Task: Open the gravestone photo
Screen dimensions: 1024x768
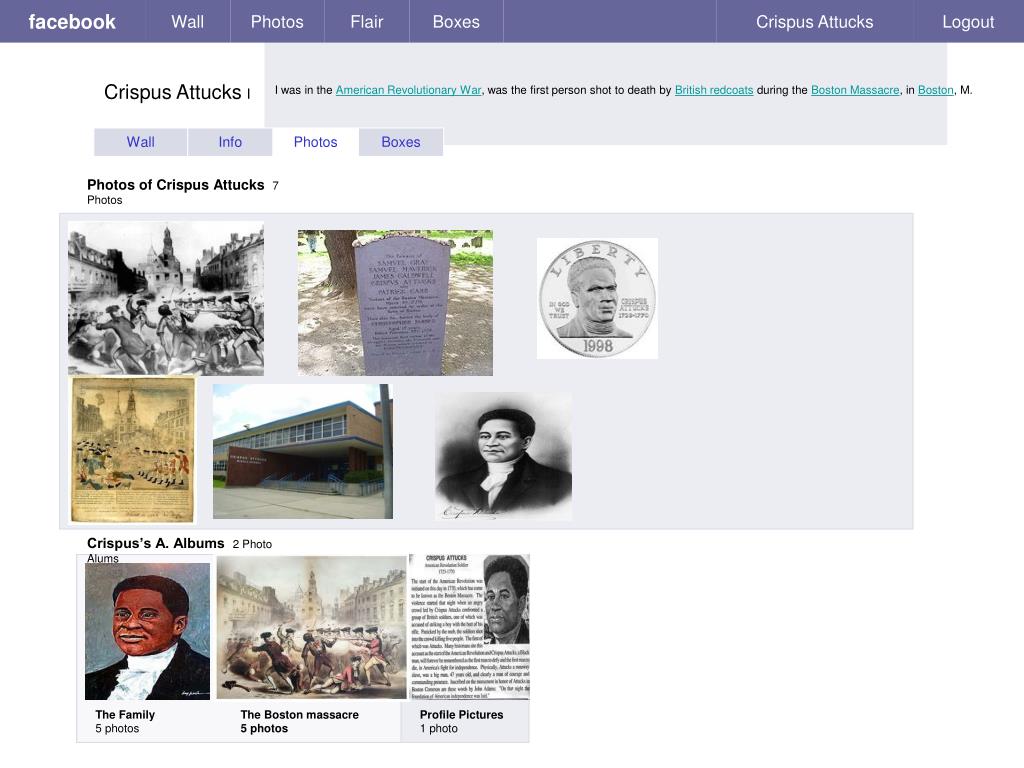Action: 395,302
